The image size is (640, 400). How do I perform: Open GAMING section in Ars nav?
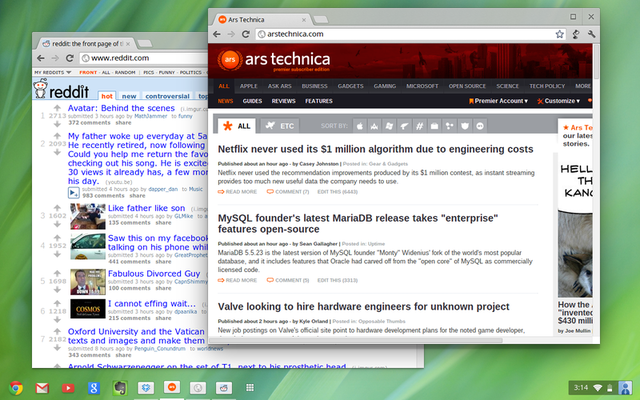click(x=384, y=86)
